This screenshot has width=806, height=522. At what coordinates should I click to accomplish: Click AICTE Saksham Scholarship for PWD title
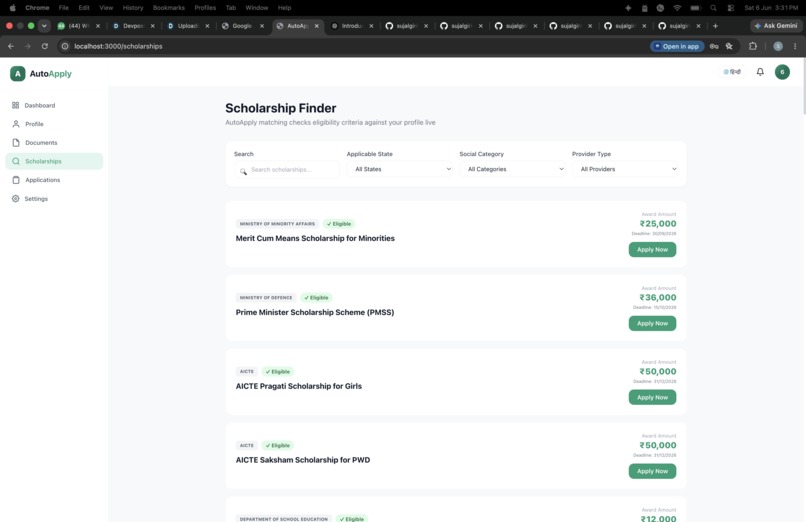pyautogui.click(x=303, y=460)
